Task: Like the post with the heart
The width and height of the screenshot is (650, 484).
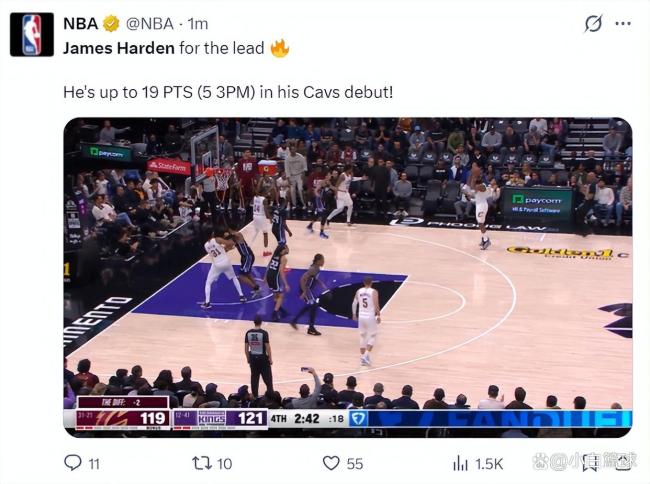Action: (x=330, y=463)
